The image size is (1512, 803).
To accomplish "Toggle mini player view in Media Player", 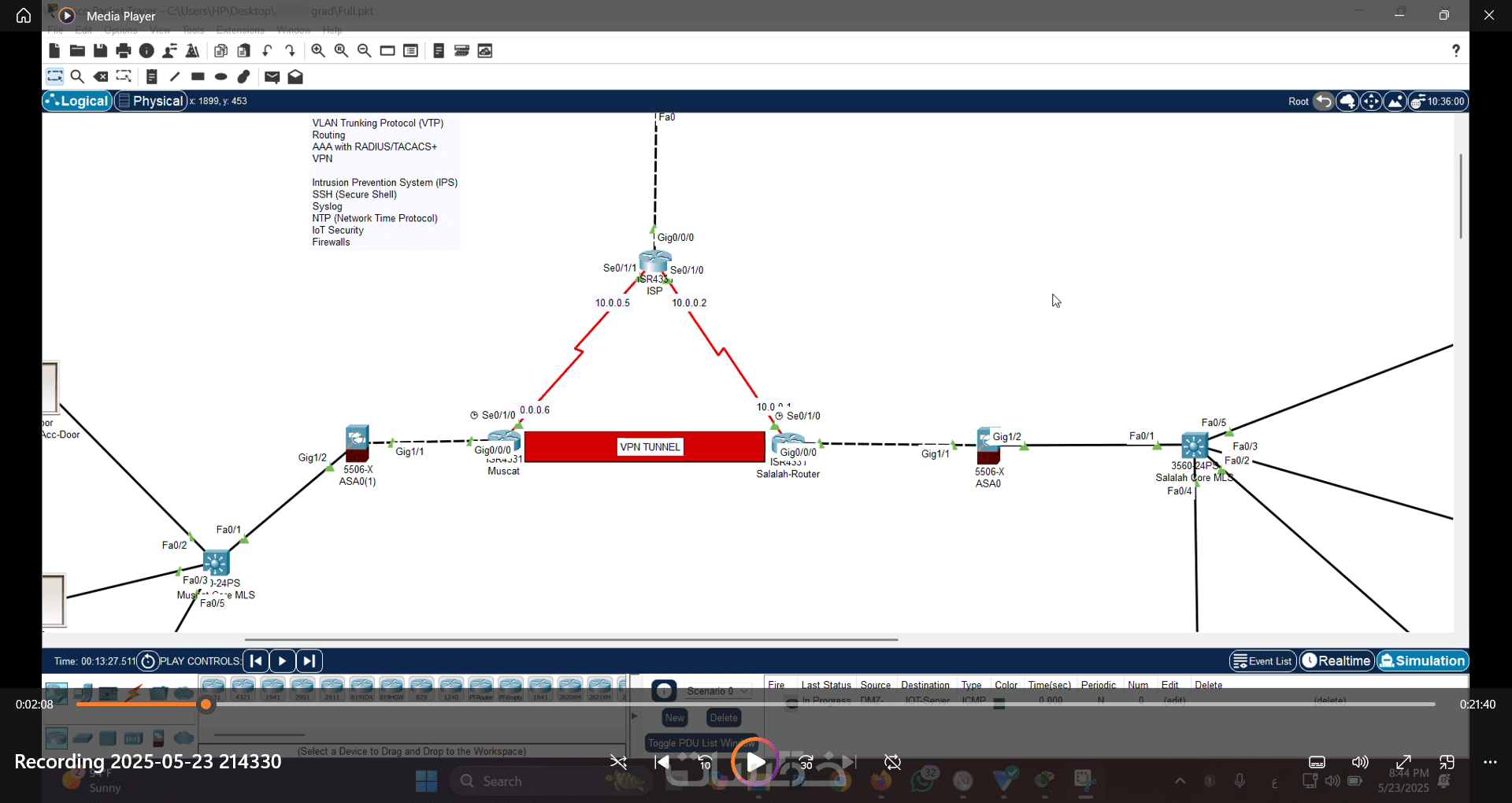I will tap(1447, 762).
